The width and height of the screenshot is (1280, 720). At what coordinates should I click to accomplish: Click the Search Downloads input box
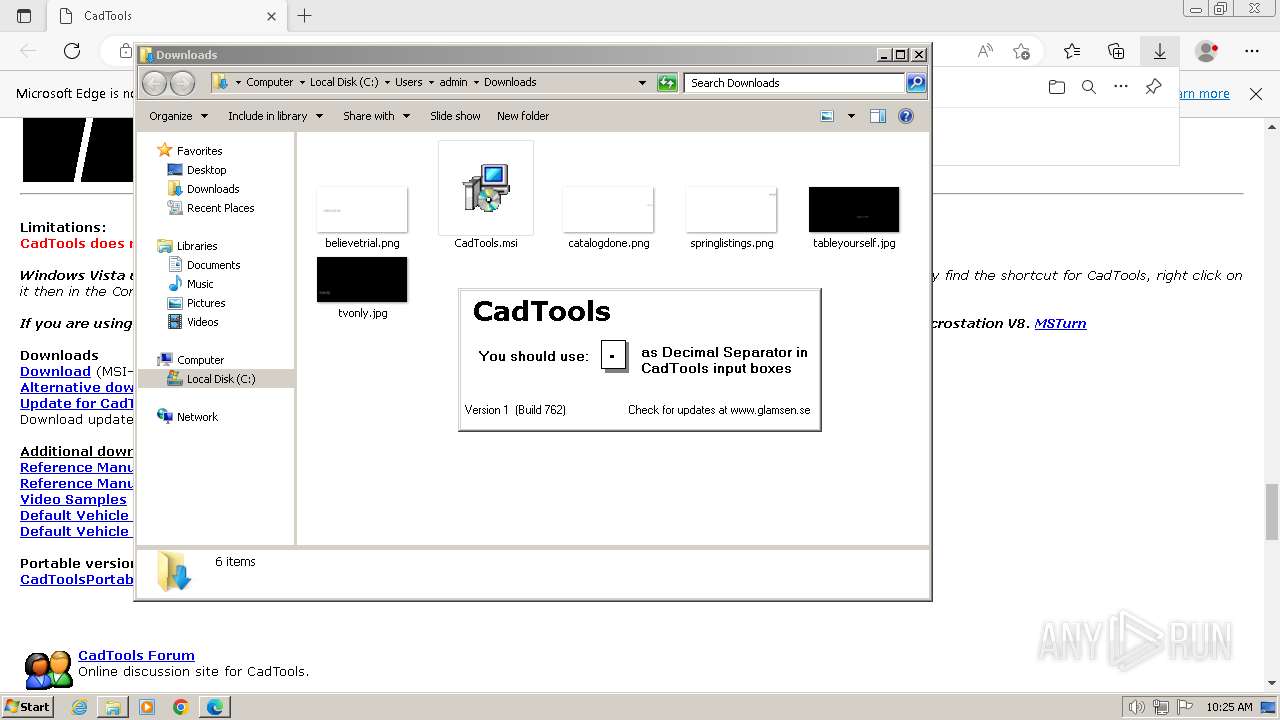795,83
